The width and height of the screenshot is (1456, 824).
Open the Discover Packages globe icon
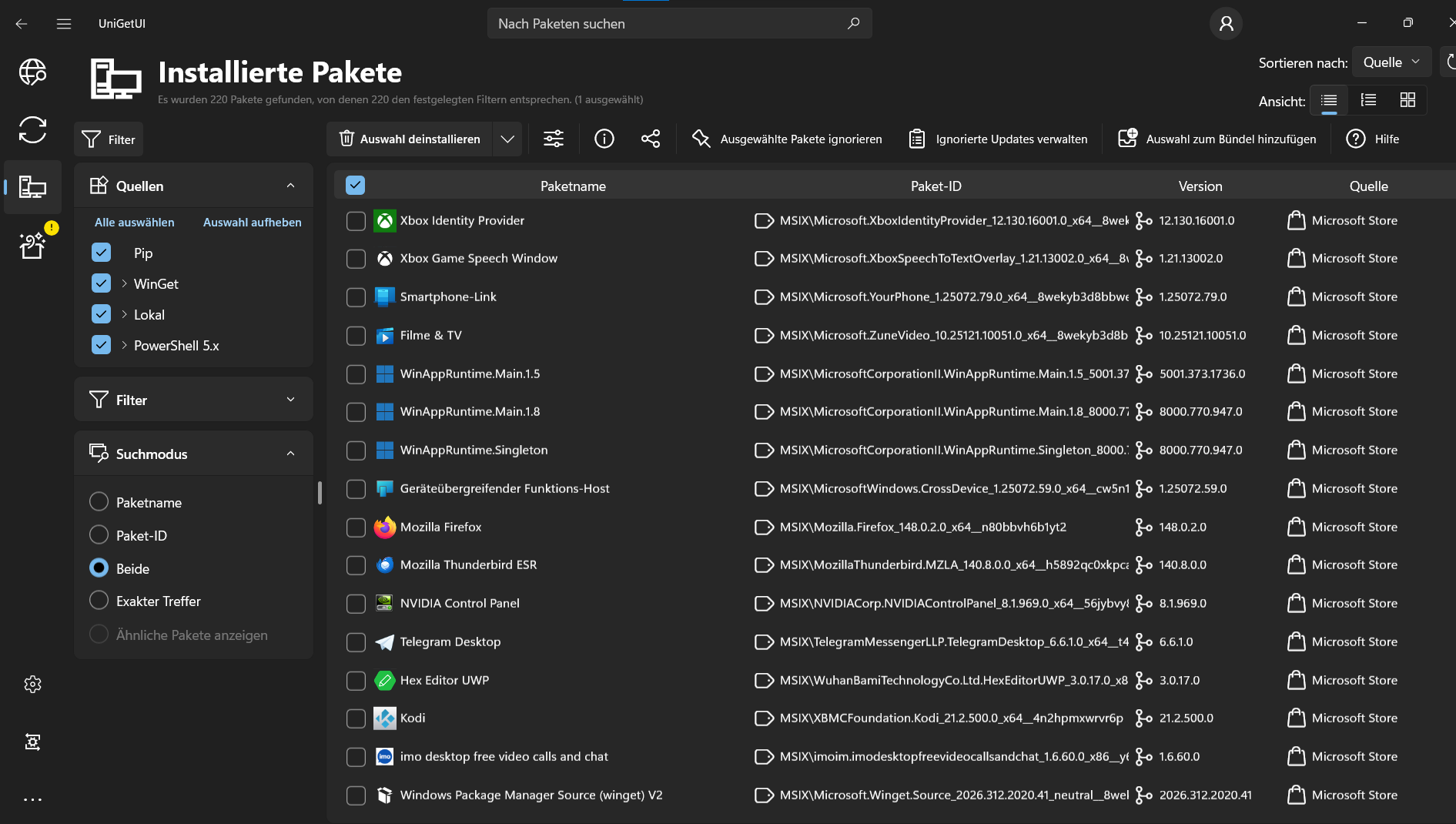click(x=32, y=72)
